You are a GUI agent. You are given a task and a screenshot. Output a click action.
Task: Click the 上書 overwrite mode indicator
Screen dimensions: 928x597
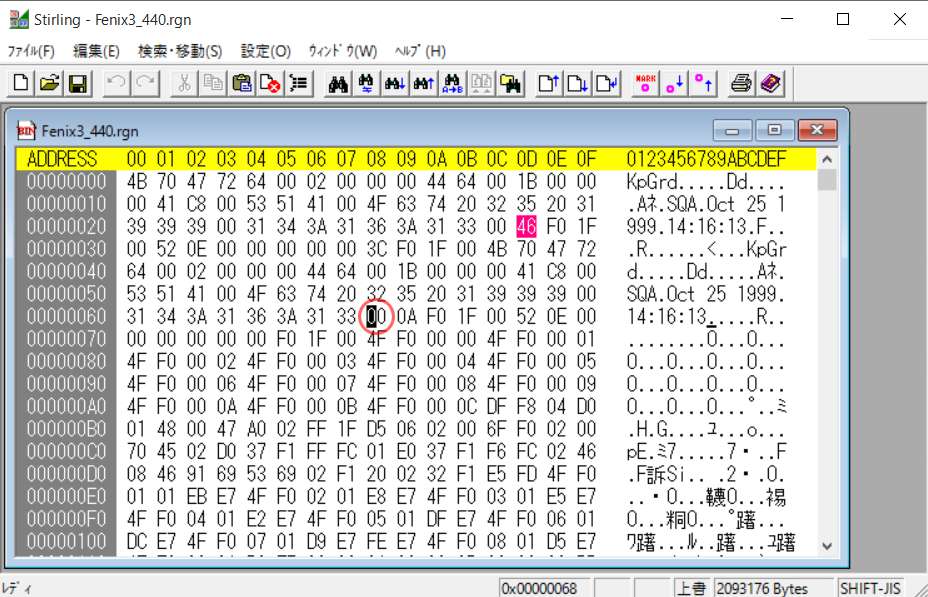click(x=691, y=588)
